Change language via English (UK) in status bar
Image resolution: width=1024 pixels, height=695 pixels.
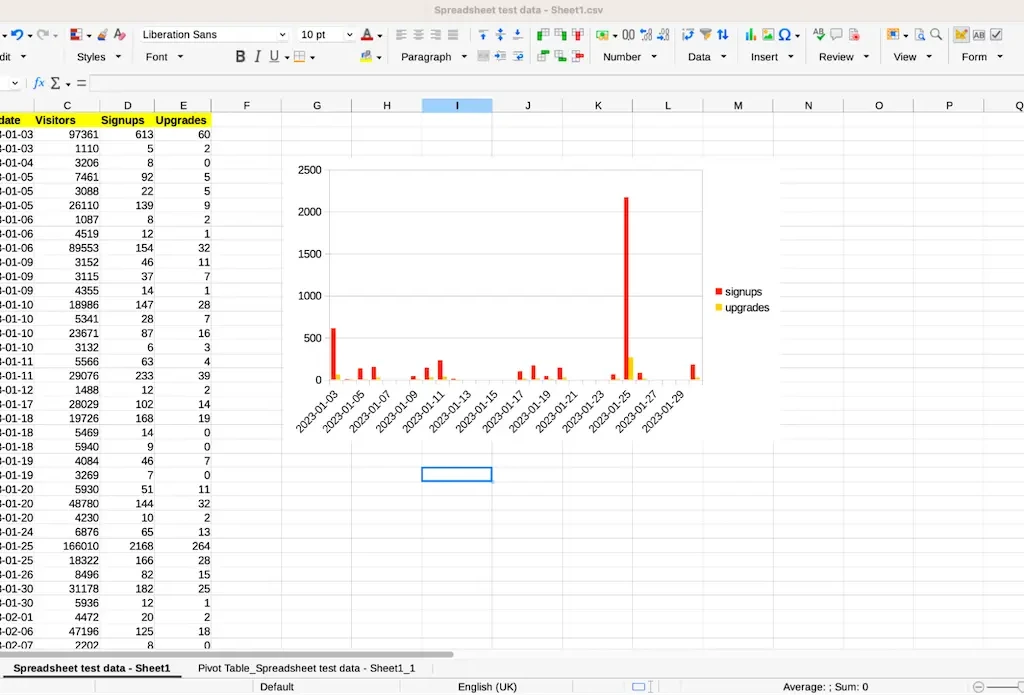click(487, 687)
